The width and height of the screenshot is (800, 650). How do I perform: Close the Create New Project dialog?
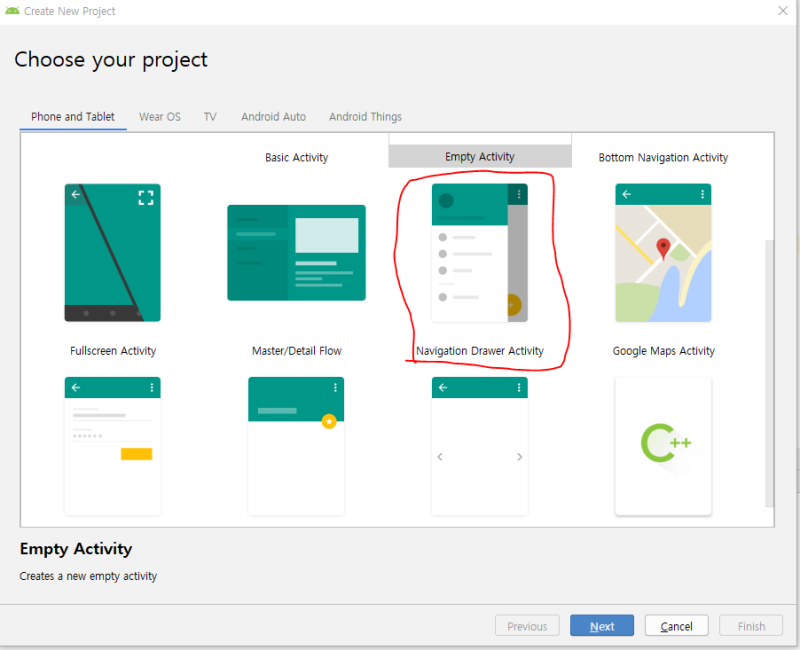point(783,11)
